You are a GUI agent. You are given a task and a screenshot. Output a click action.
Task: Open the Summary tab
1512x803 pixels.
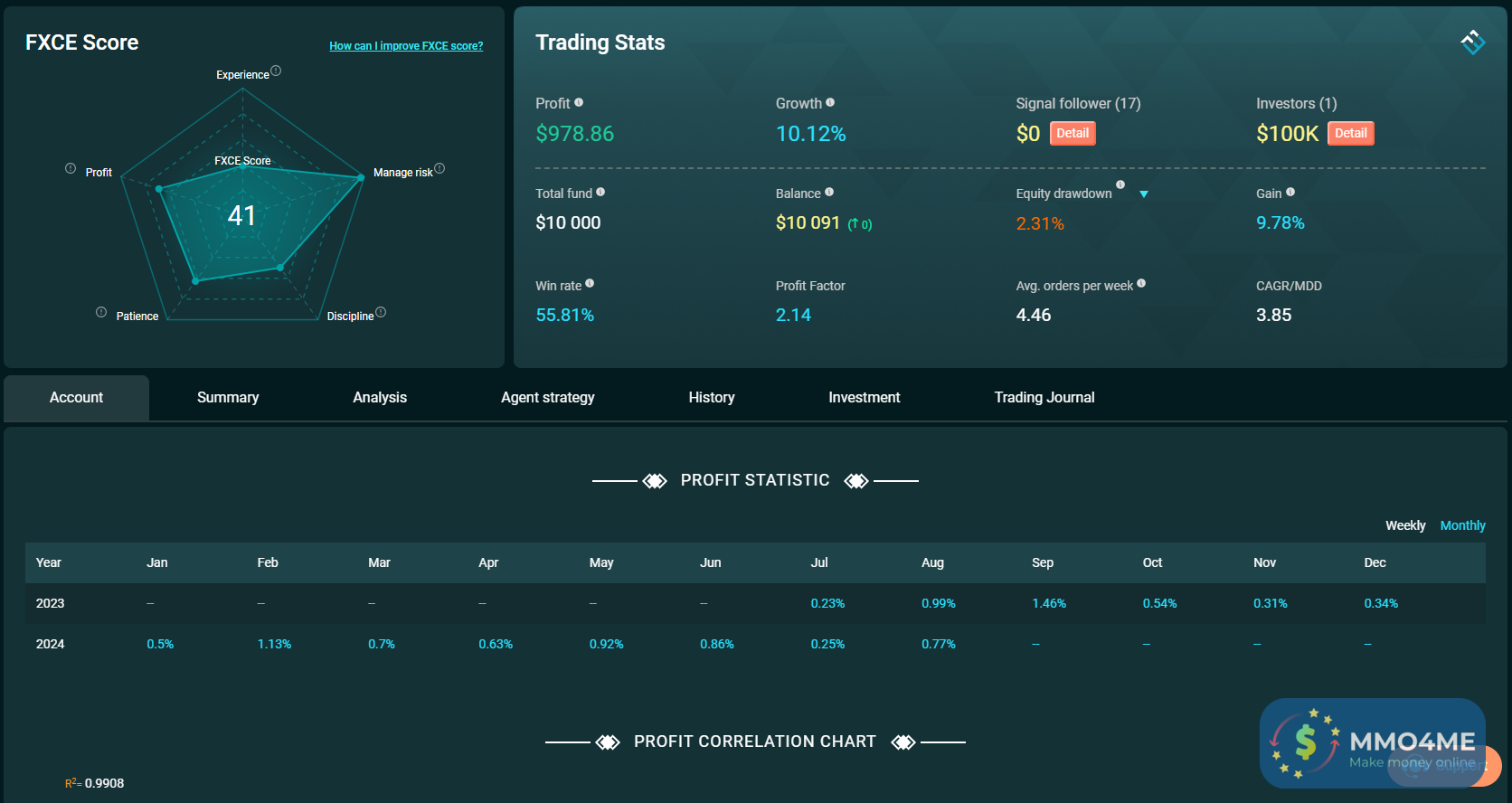(228, 398)
